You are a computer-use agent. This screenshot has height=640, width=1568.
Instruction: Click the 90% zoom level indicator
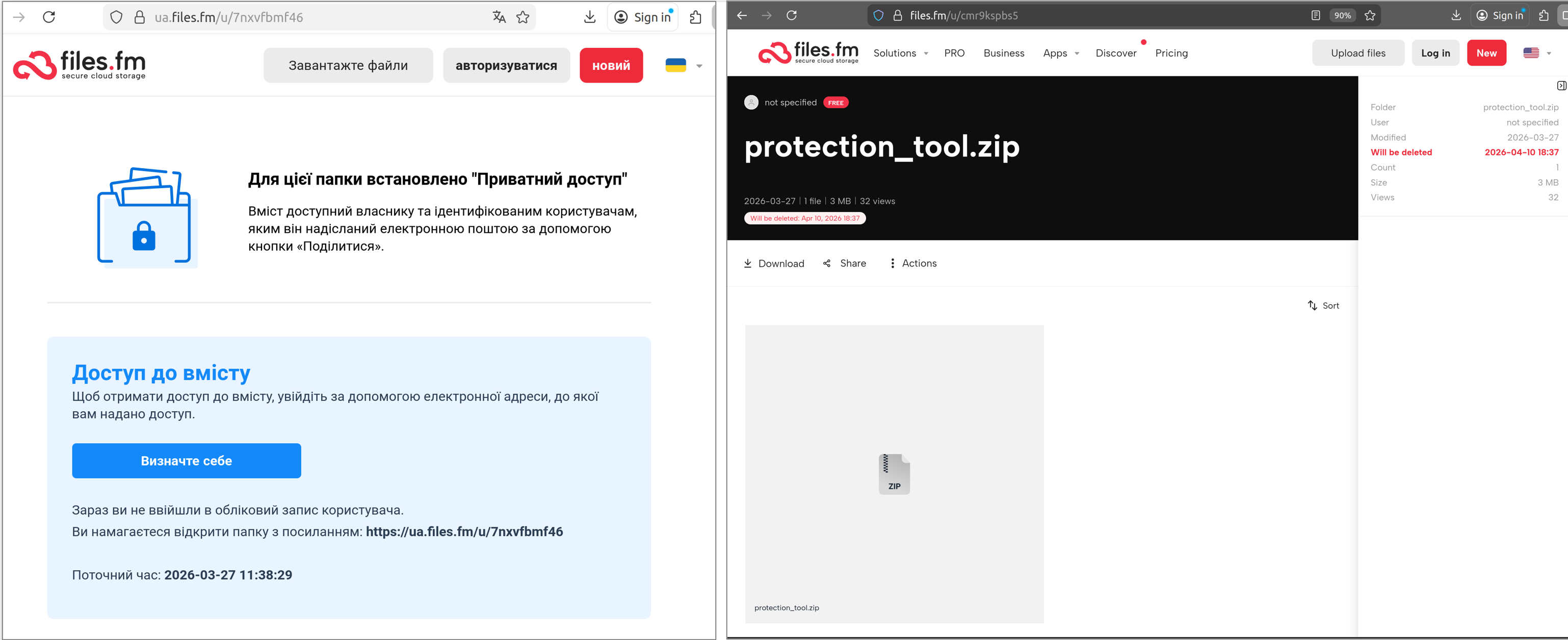click(1342, 15)
